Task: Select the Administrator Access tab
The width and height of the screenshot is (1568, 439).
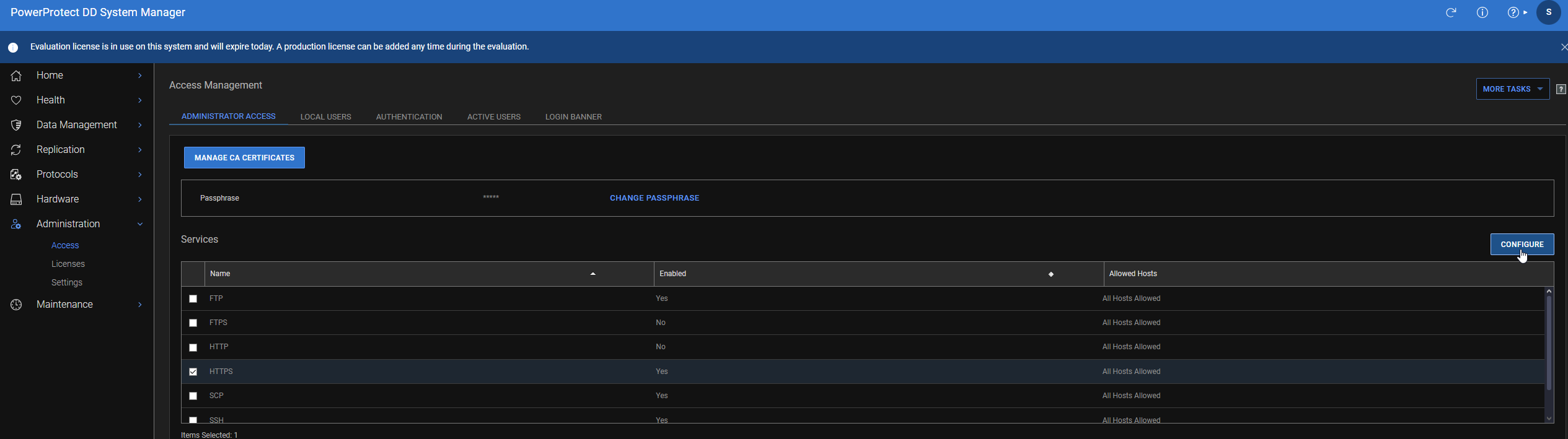Action: point(229,116)
